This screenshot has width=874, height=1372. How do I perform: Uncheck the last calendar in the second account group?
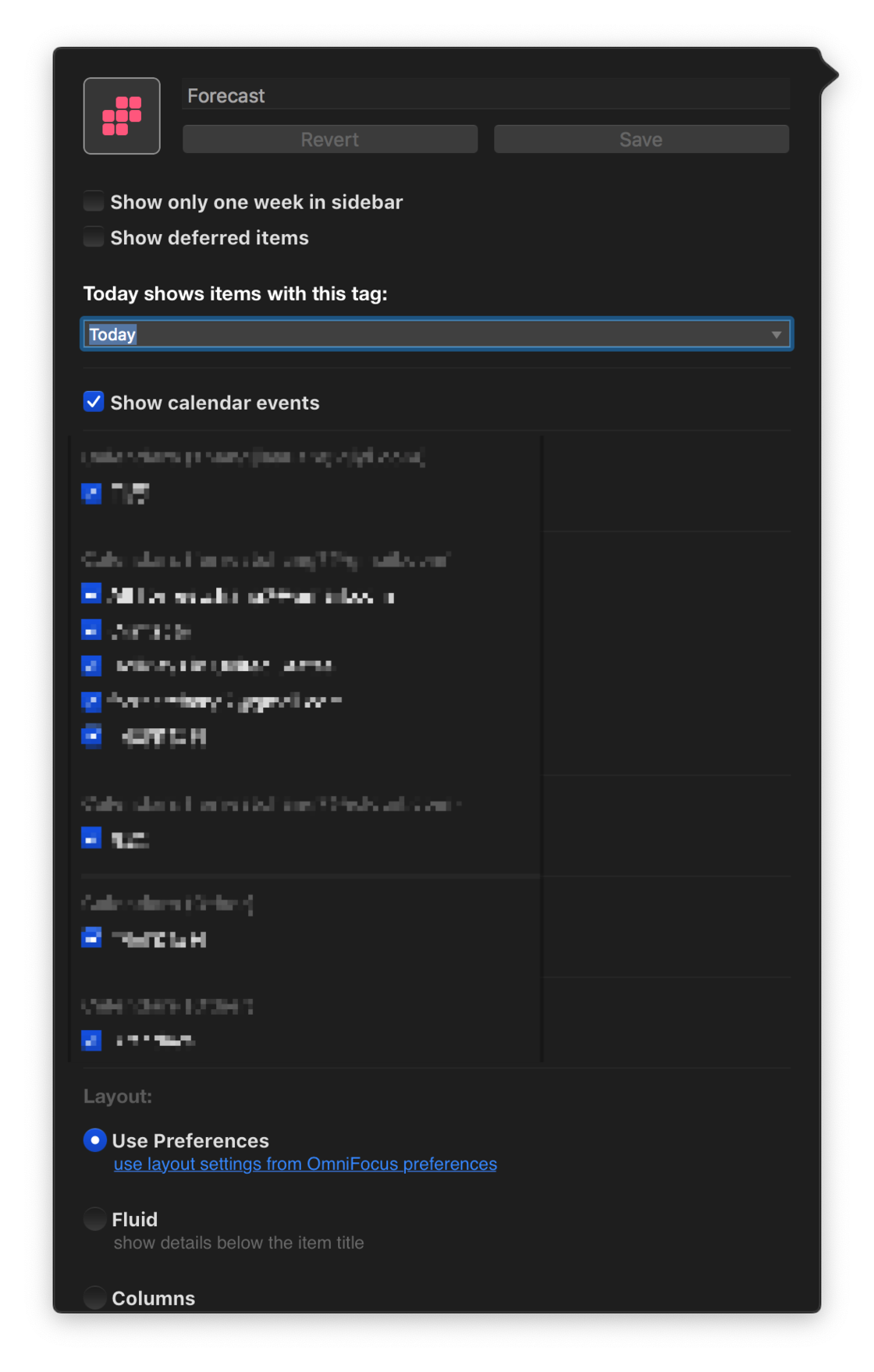pos(91,736)
